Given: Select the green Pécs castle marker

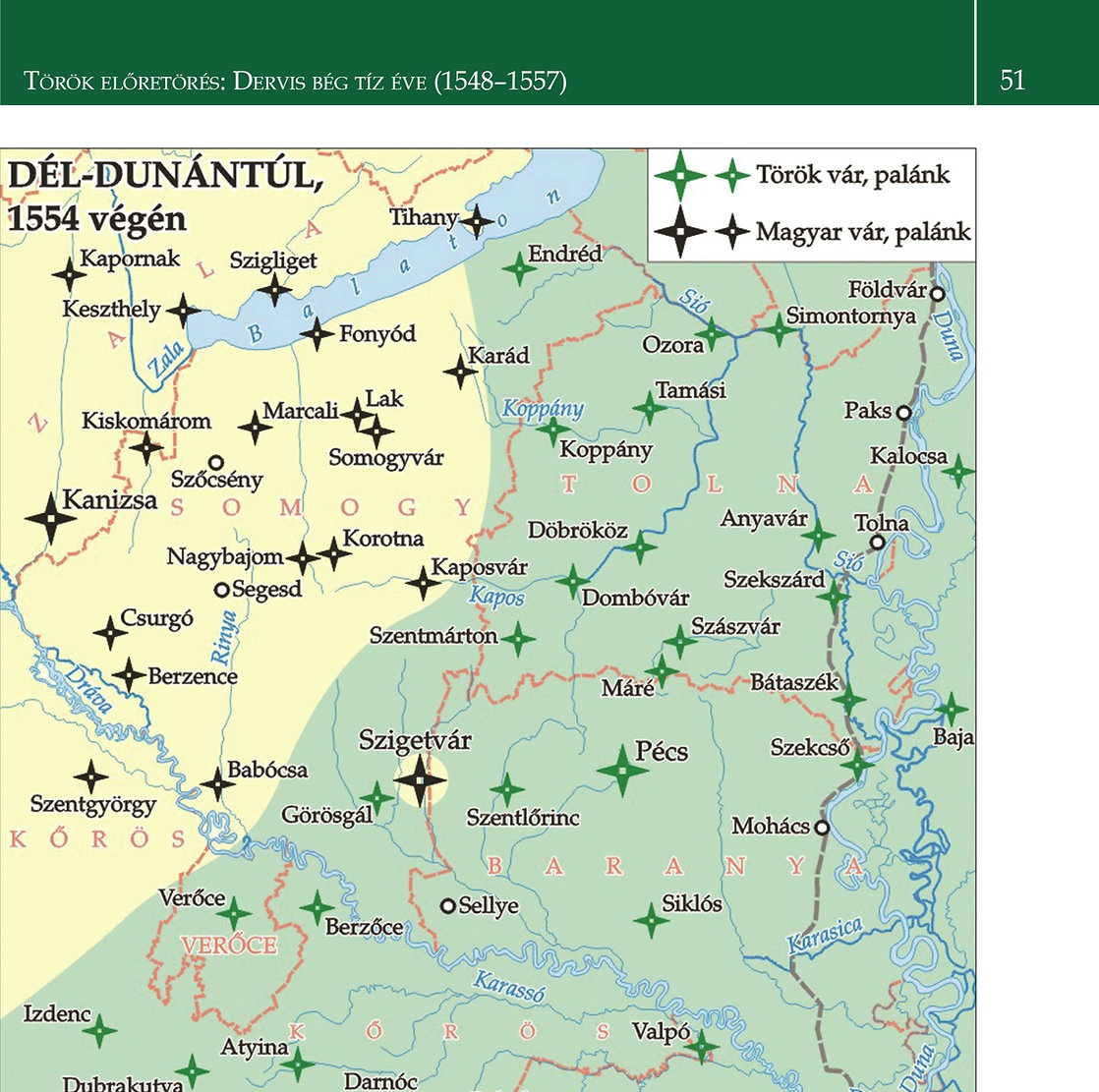Looking at the screenshot, I should (622, 770).
